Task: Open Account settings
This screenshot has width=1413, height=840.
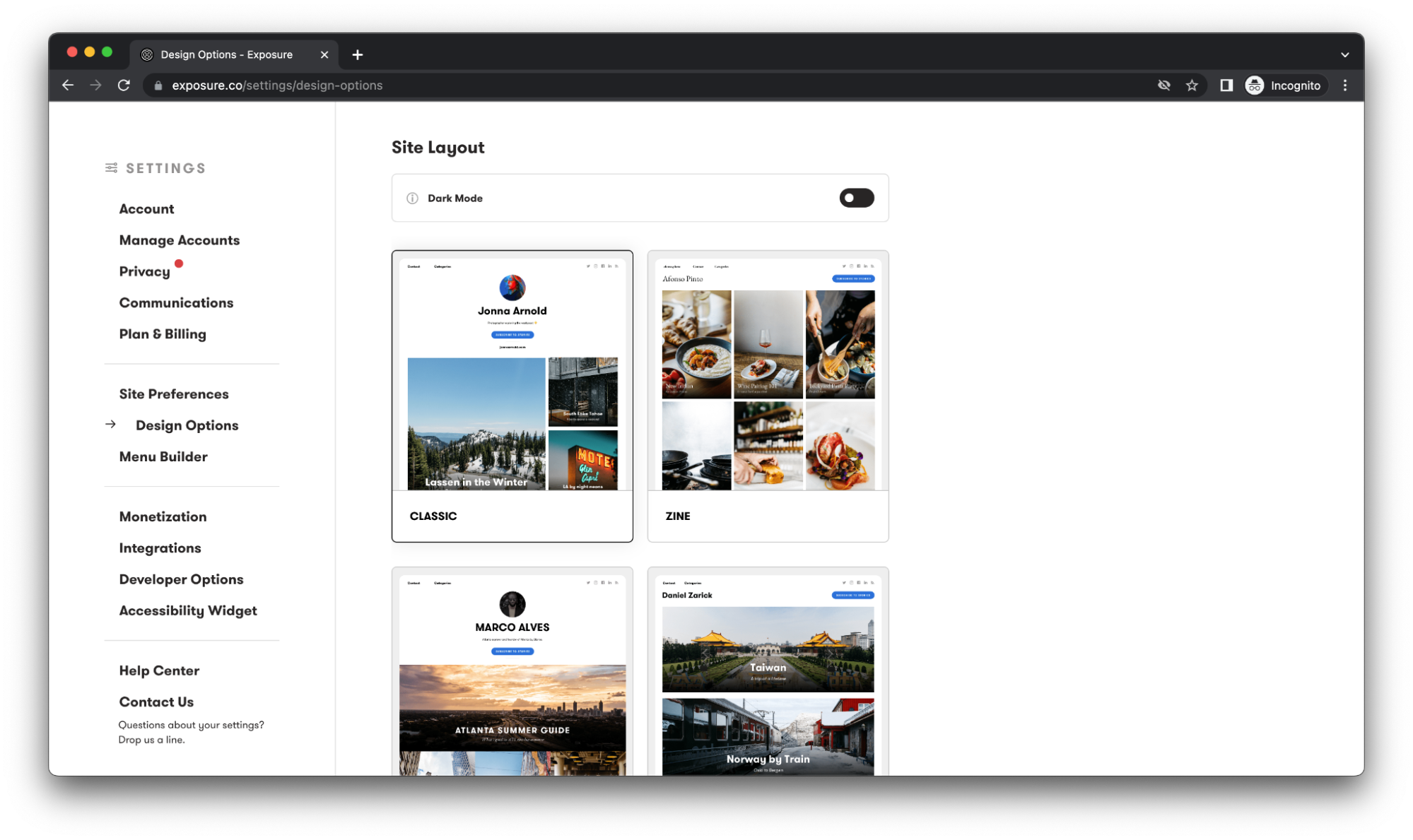Action: tap(146, 208)
